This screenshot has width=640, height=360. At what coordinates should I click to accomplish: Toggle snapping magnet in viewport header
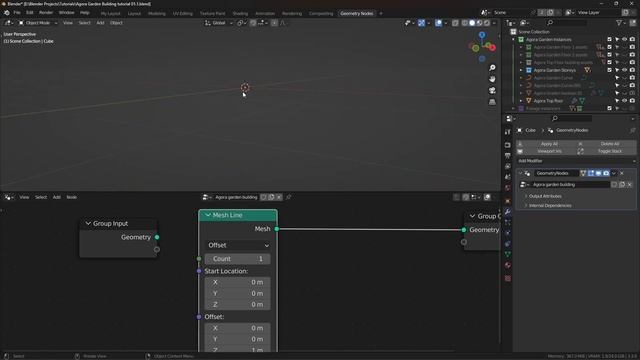pos(253,23)
